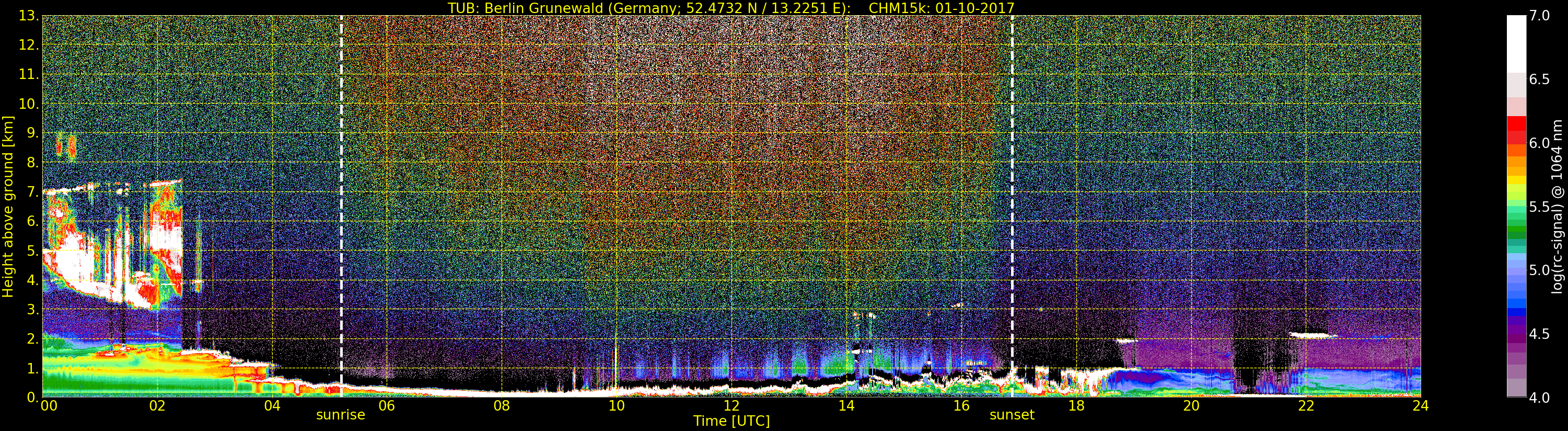This screenshot has width=1568, height=431.
Task: Click time axis tick '14'
Action: click(846, 406)
